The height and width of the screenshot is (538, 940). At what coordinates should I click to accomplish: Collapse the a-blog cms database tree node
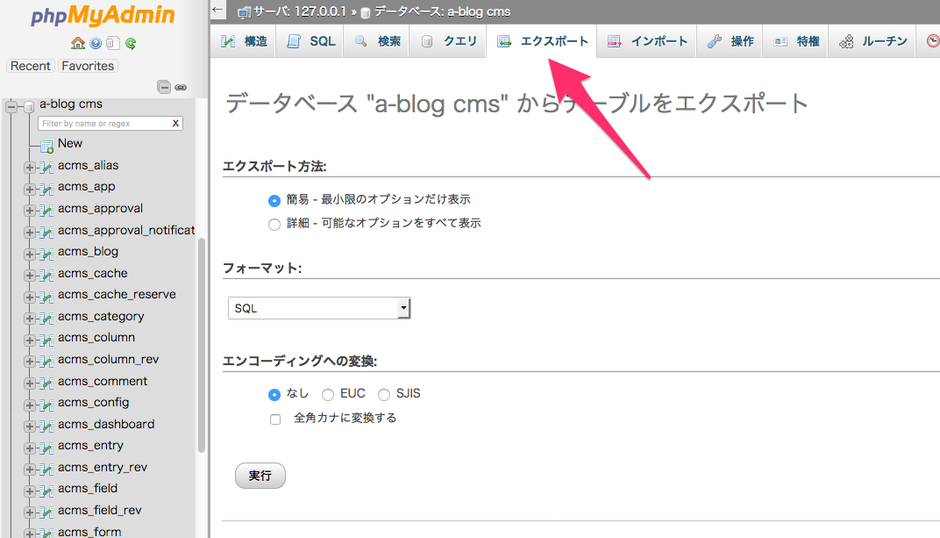tap(12, 104)
